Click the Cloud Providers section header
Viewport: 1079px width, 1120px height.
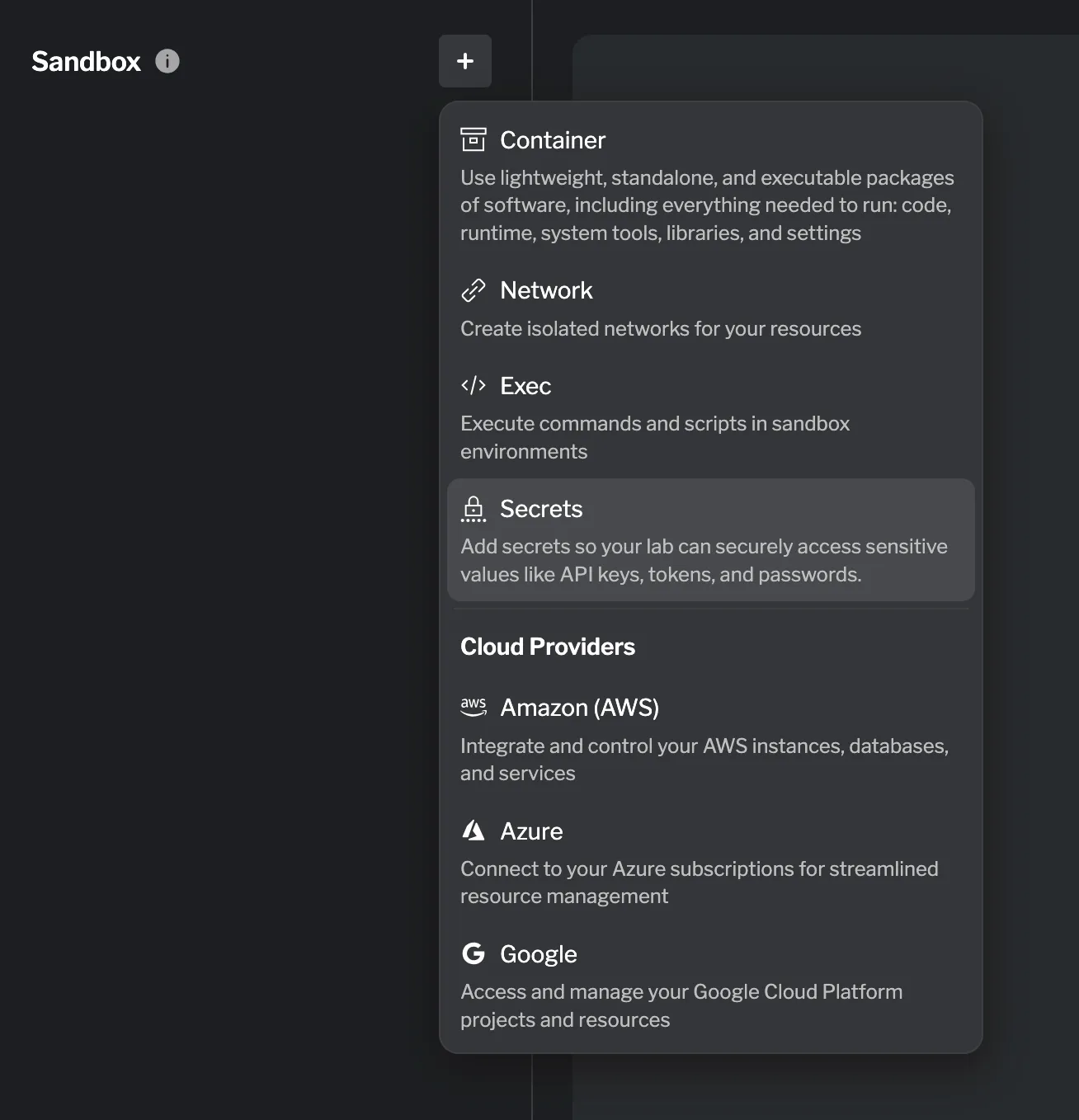pos(547,647)
